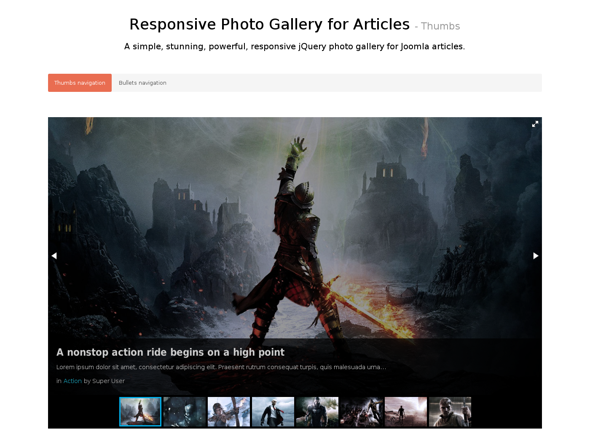Click the Lorem ipsum slide description text
The height and width of the screenshot is (437, 590).
tap(221, 367)
